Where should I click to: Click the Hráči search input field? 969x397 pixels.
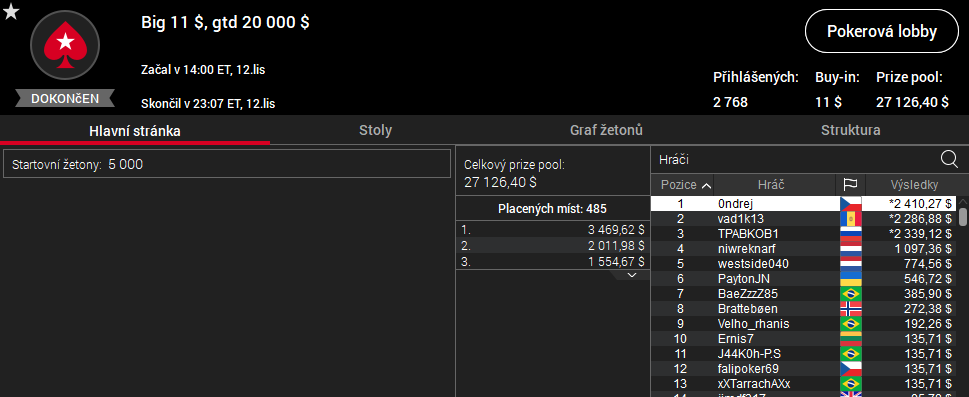pos(794,160)
